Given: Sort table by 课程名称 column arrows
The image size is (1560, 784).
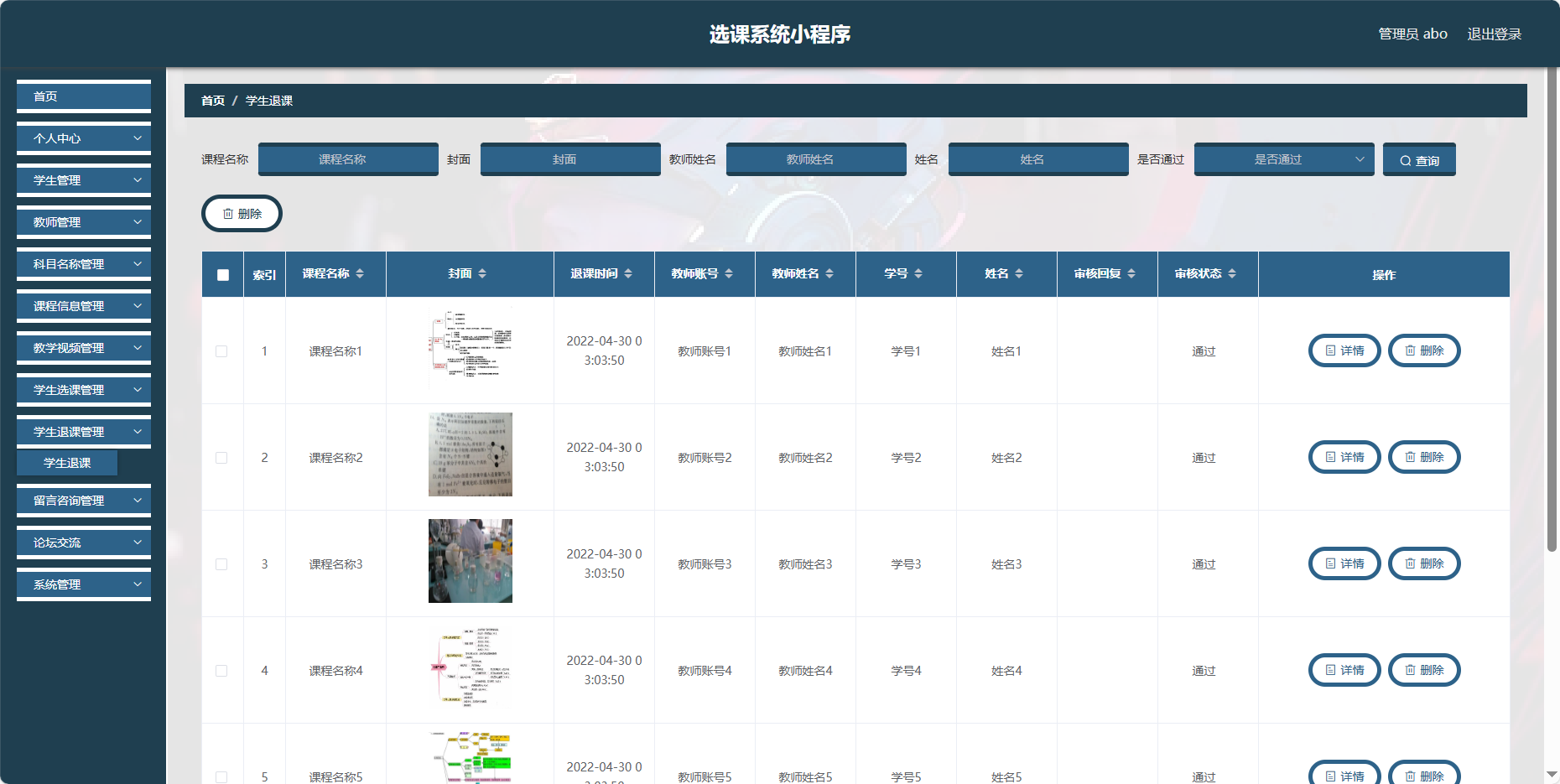Looking at the screenshot, I should click(x=360, y=273).
